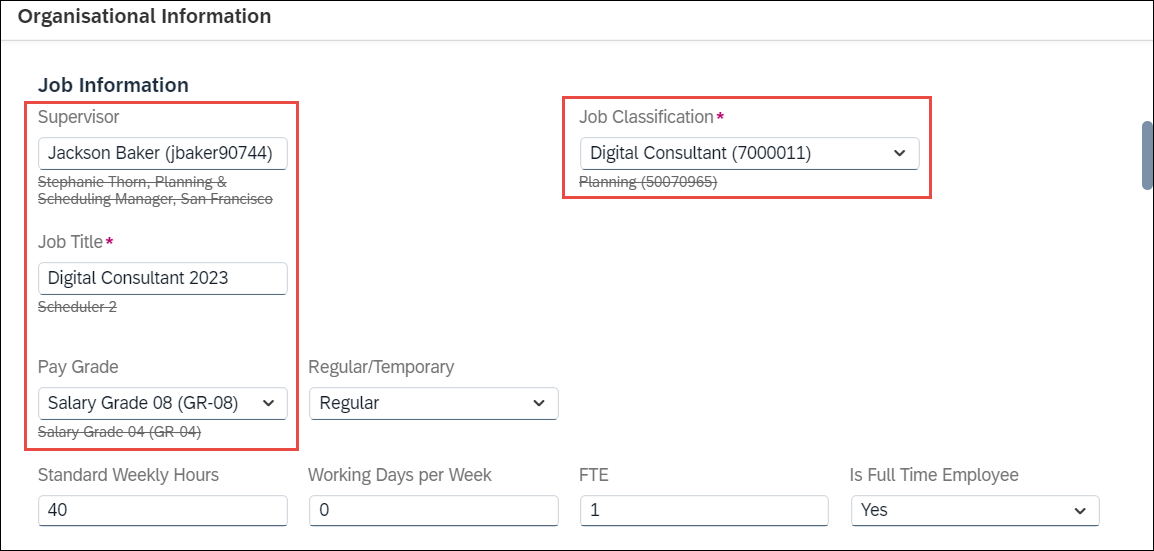Image resolution: width=1154 pixels, height=551 pixels.
Task: Click the Job Title input field
Action: coord(162,278)
